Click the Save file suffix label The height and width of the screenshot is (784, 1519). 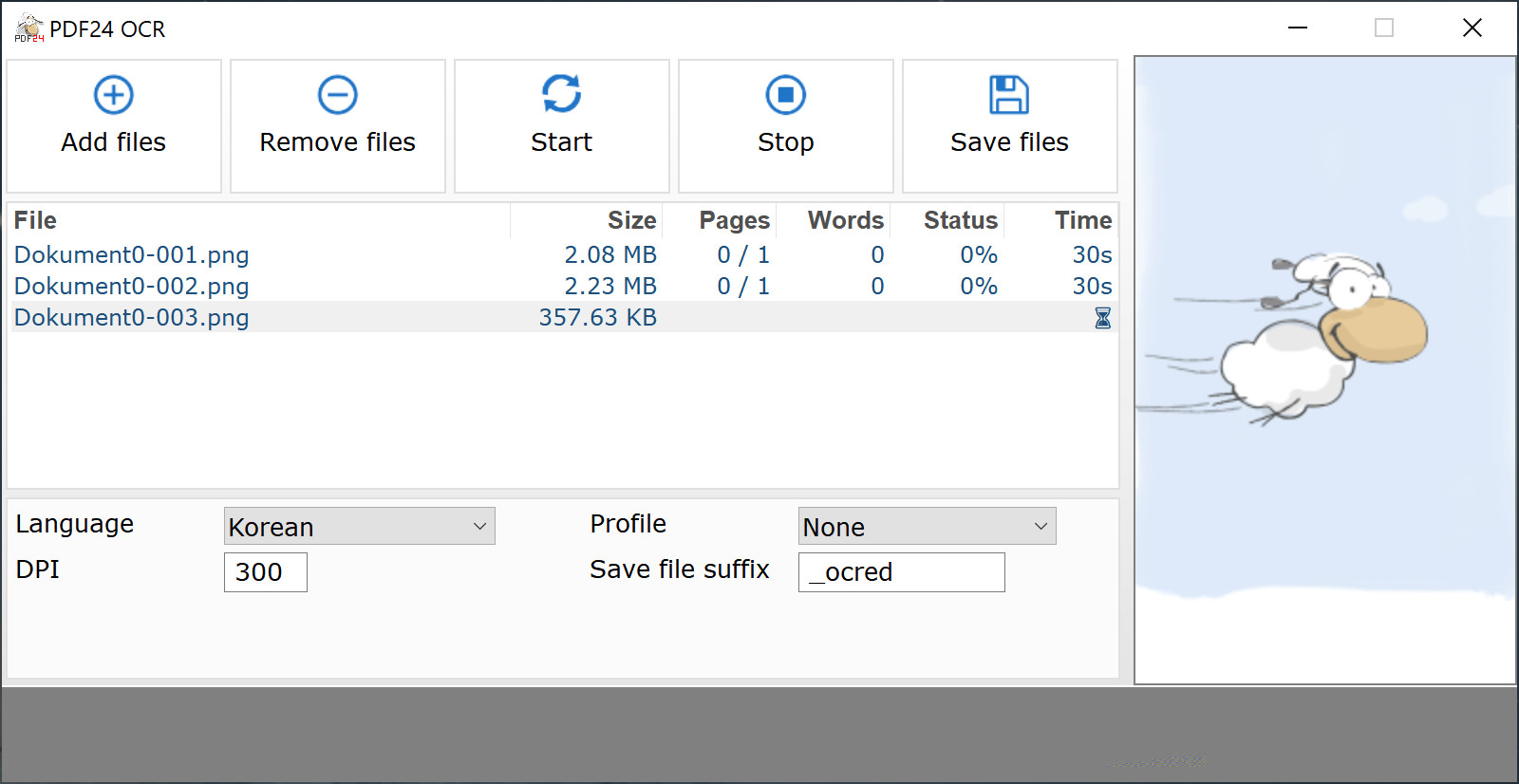tap(680, 569)
